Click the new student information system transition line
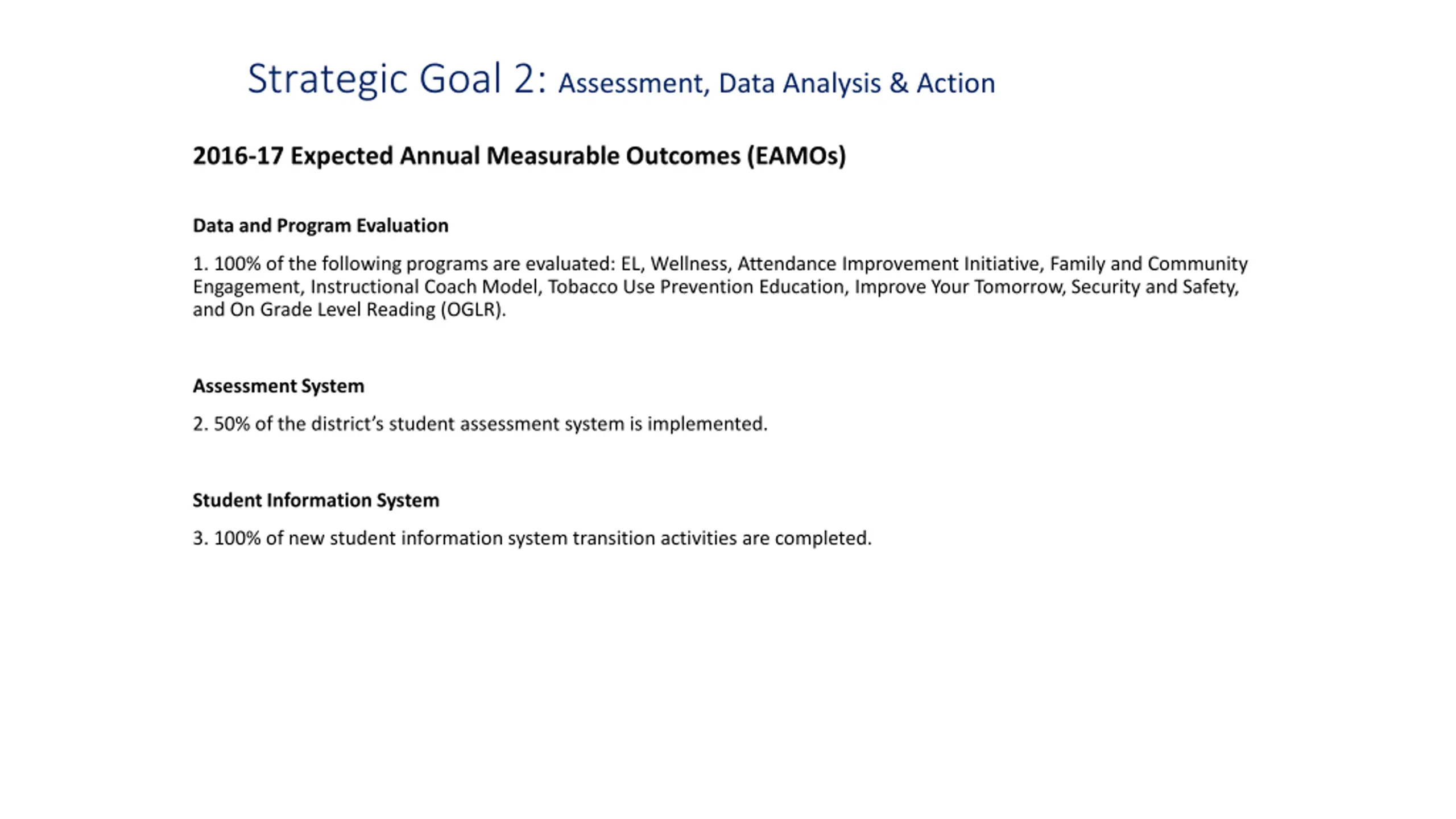1456x819 pixels. point(532,539)
